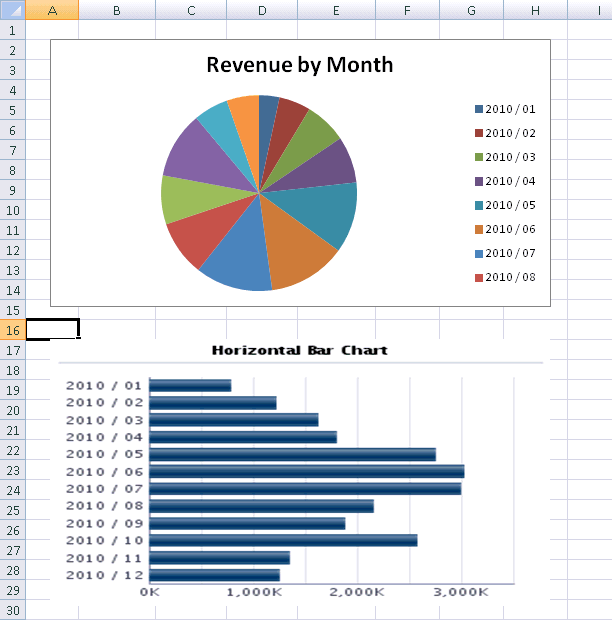
Task: Select row 16 header
Action: 13,330
